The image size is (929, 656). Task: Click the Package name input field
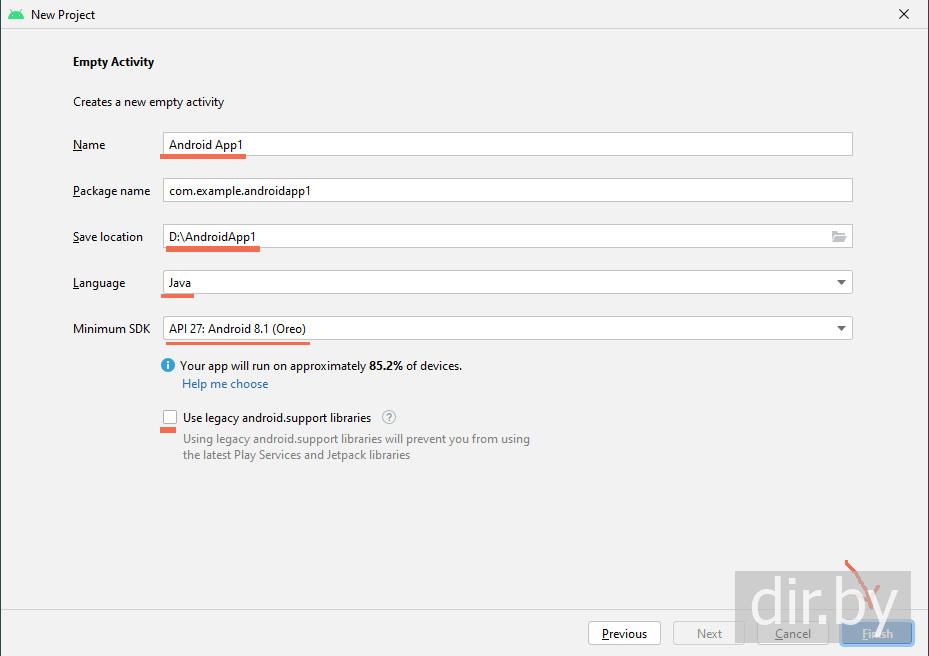pos(508,190)
